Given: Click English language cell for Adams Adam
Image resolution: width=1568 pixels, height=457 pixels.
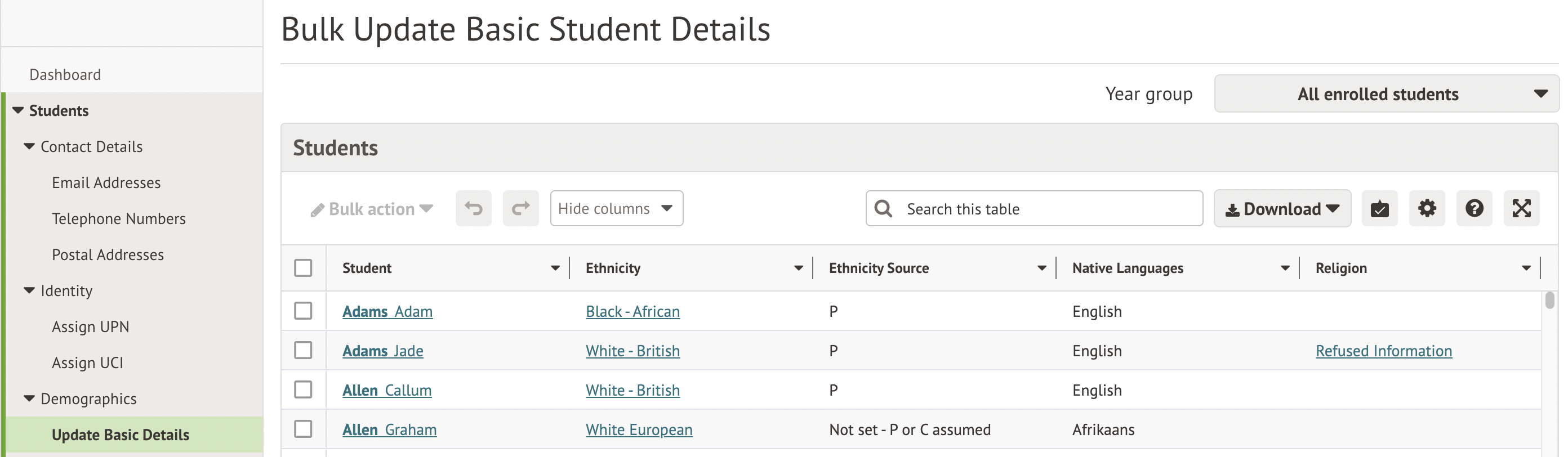Looking at the screenshot, I should 1098,312.
